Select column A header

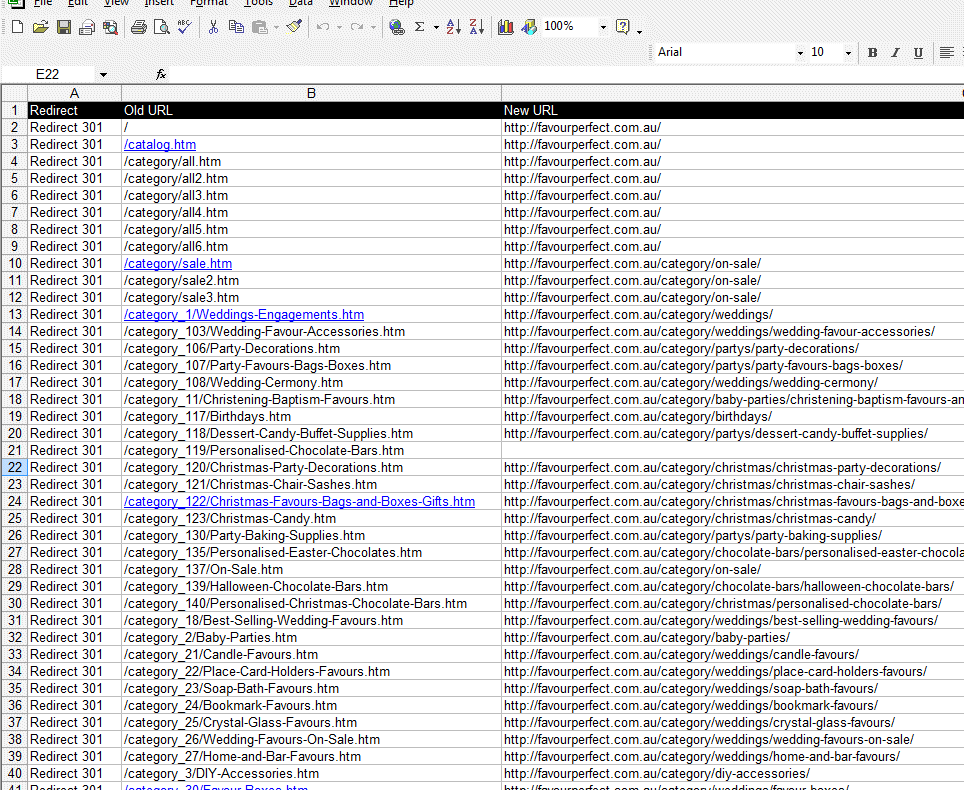74,93
